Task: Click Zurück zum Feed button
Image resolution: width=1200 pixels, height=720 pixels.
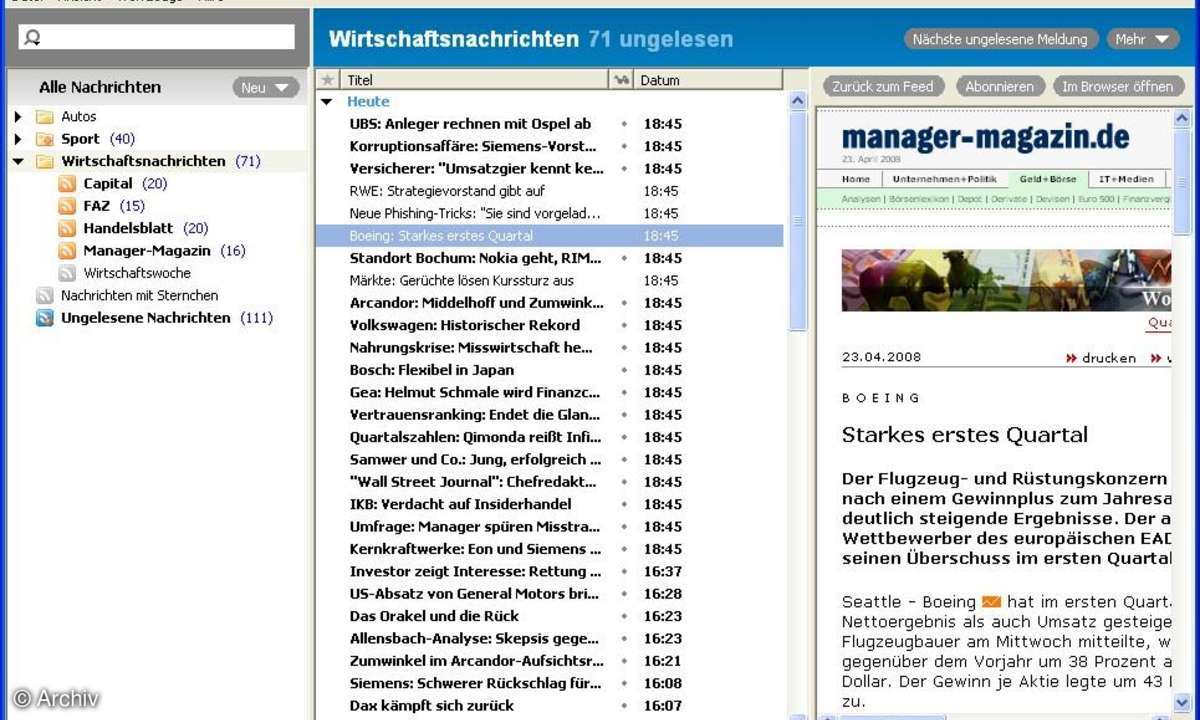Action: pos(883,87)
